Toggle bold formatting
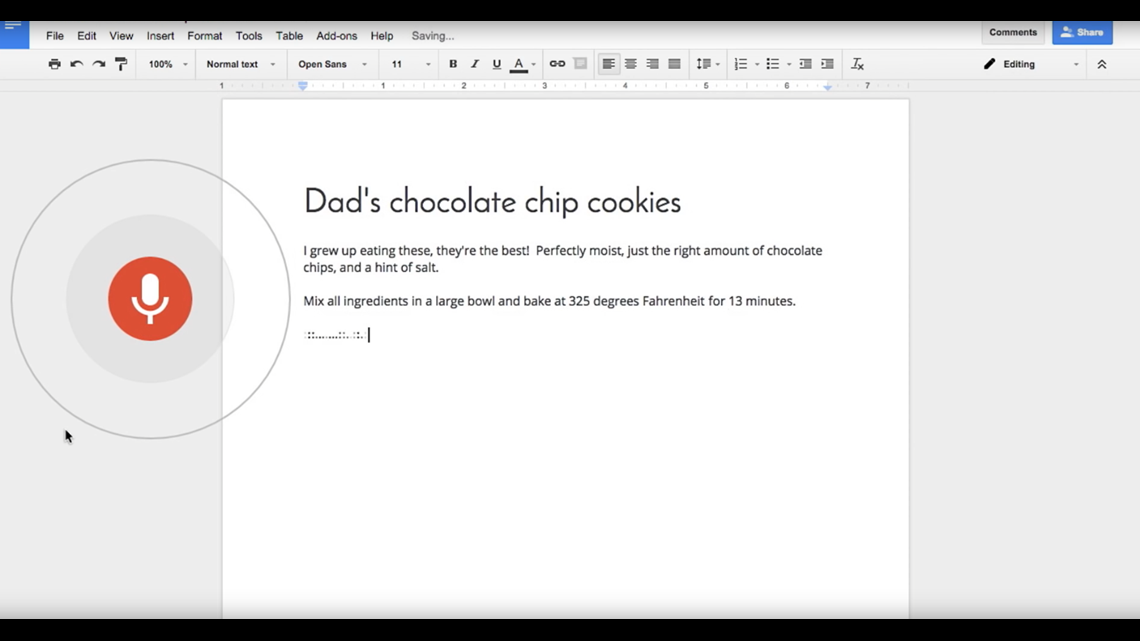 (x=453, y=64)
